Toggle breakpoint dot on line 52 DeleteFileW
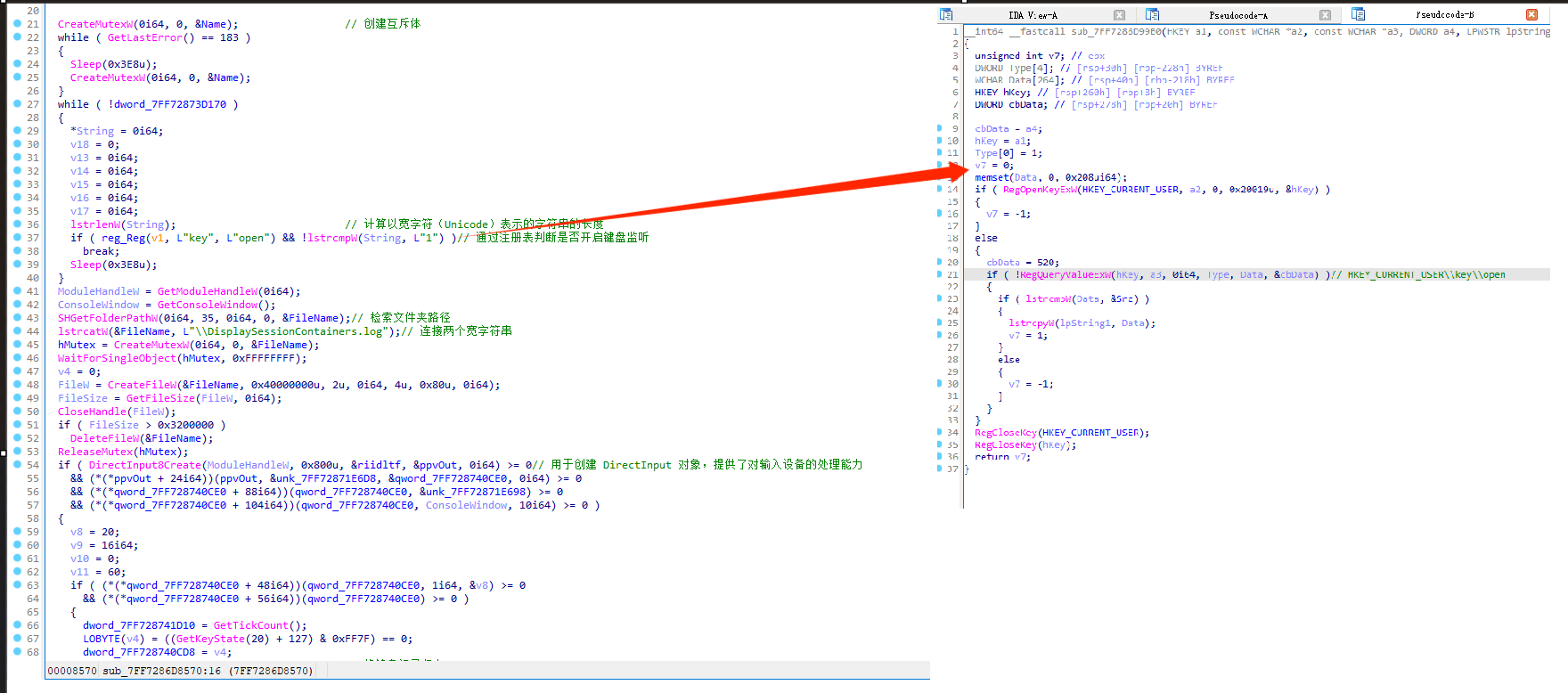This screenshot has height=693, width=1568. [x=17, y=438]
